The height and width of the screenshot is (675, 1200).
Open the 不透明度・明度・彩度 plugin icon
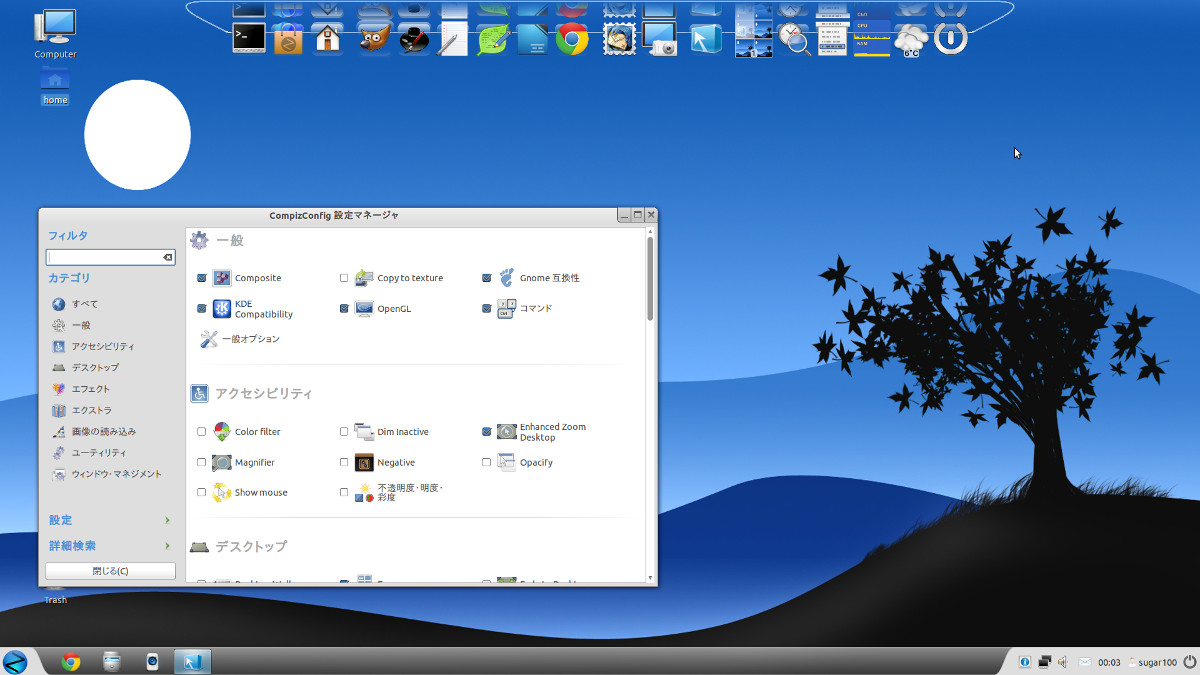click(x=364, y=493)
